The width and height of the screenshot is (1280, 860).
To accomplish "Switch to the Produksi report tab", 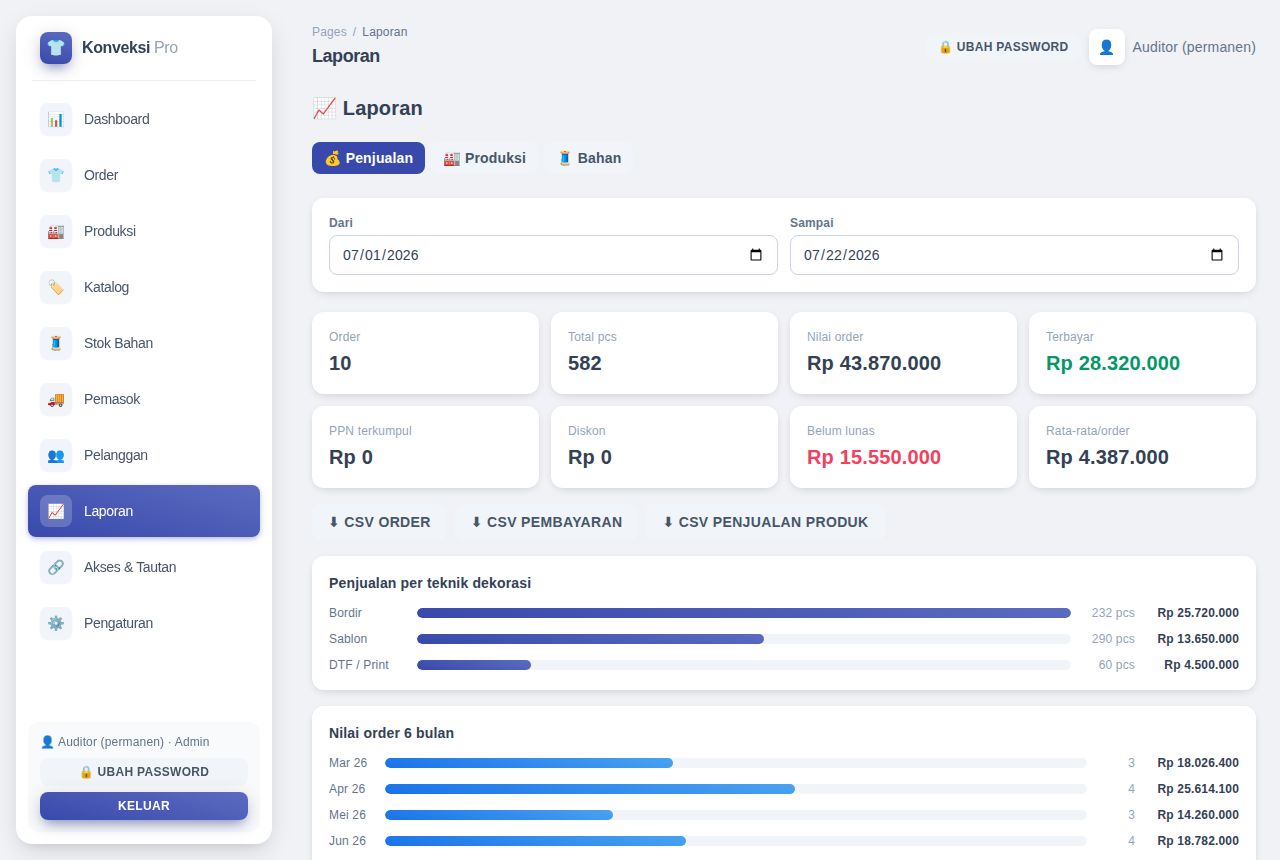I will pyautogui.click(x=484, y=158).
